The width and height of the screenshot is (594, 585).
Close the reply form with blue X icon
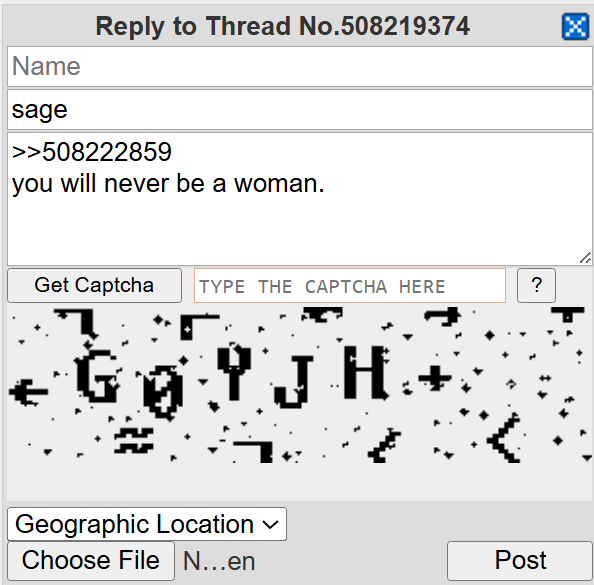[575, 27]
